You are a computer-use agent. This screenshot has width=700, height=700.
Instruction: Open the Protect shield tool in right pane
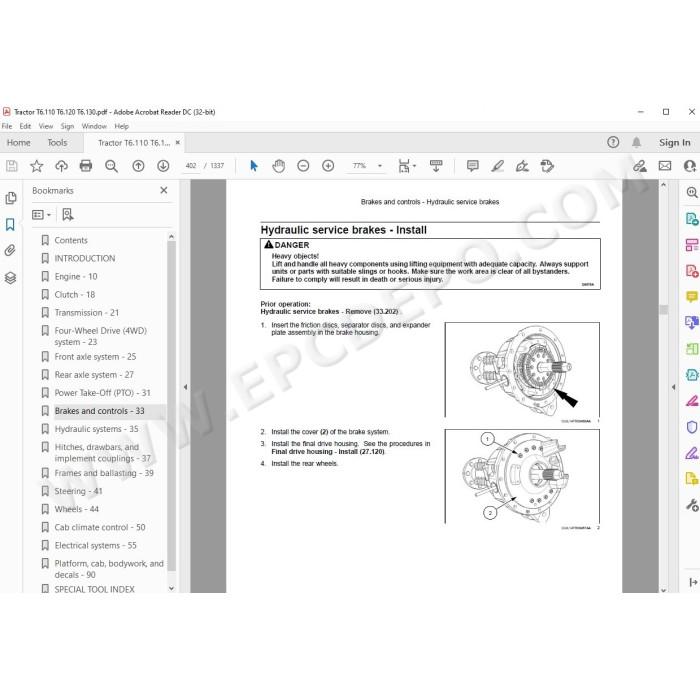(x=692, y=427)
